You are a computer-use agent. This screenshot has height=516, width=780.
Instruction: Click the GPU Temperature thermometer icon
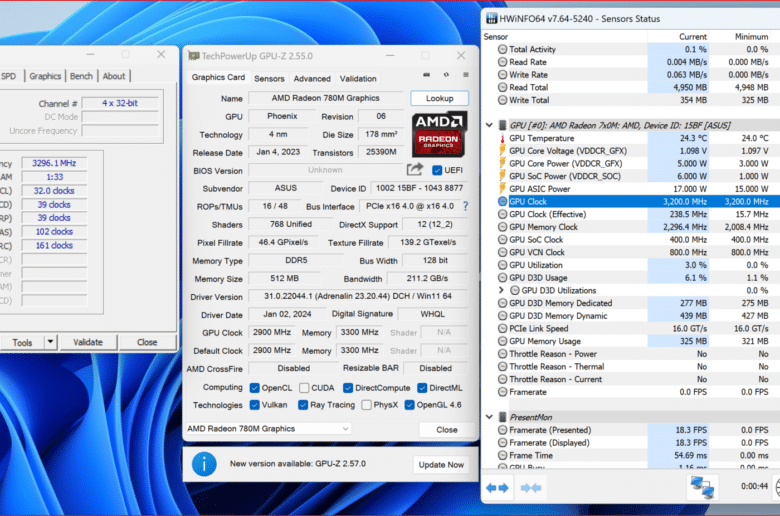click(502, 138)
